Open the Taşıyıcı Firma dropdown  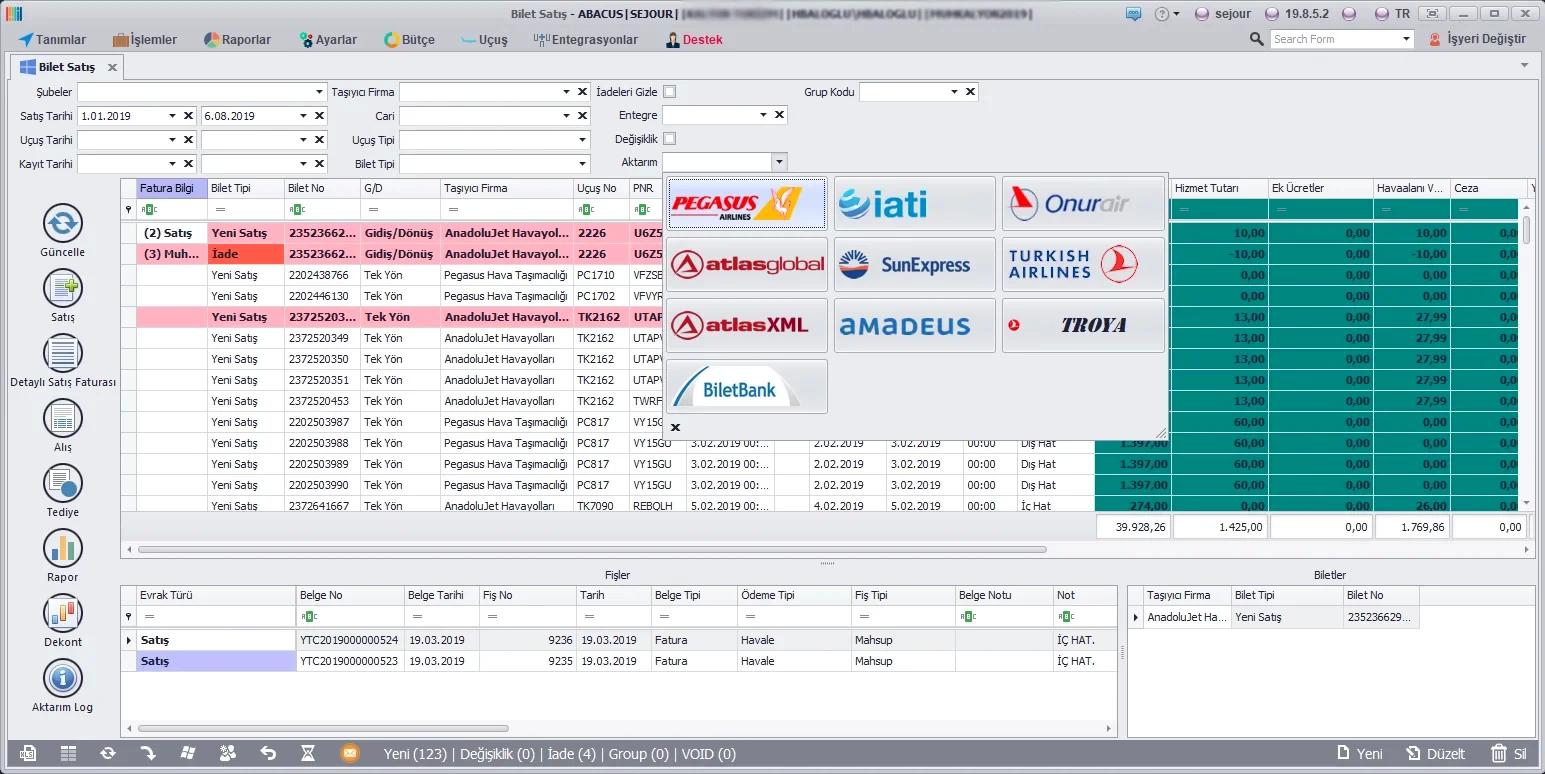567,91
